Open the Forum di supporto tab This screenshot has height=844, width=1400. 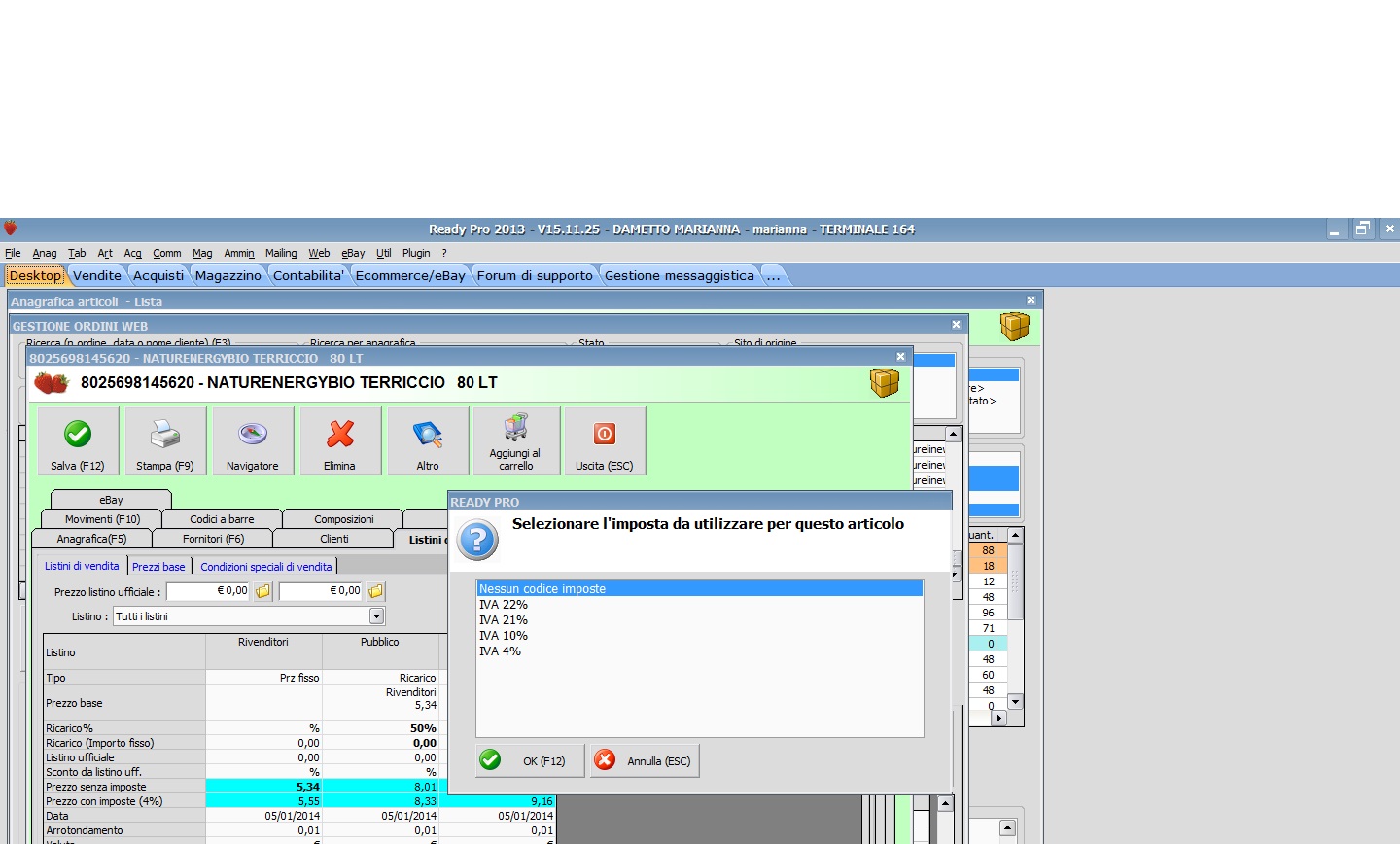[x=535, y=276]
